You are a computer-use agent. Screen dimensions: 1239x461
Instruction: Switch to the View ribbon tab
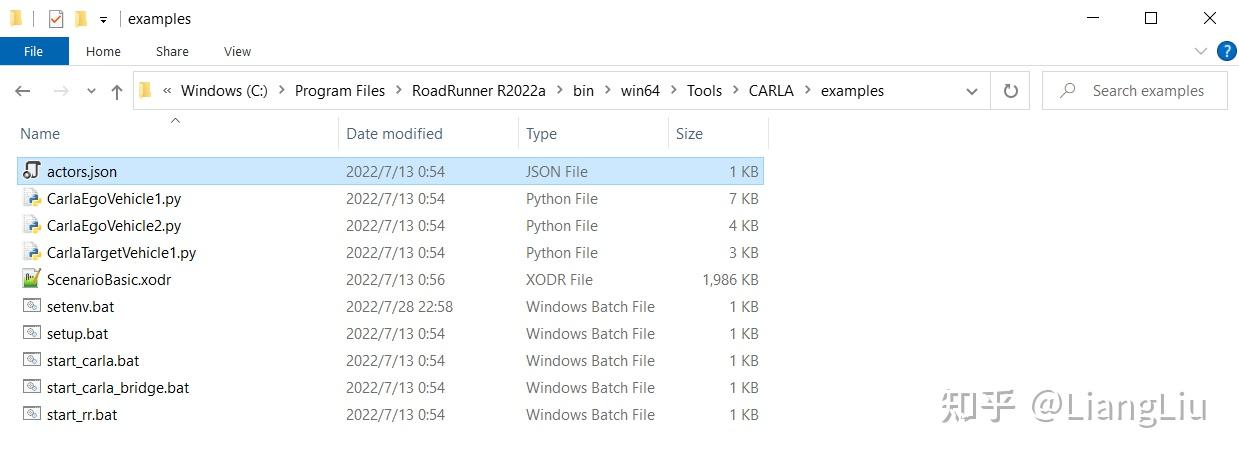[x=237, y=51]
